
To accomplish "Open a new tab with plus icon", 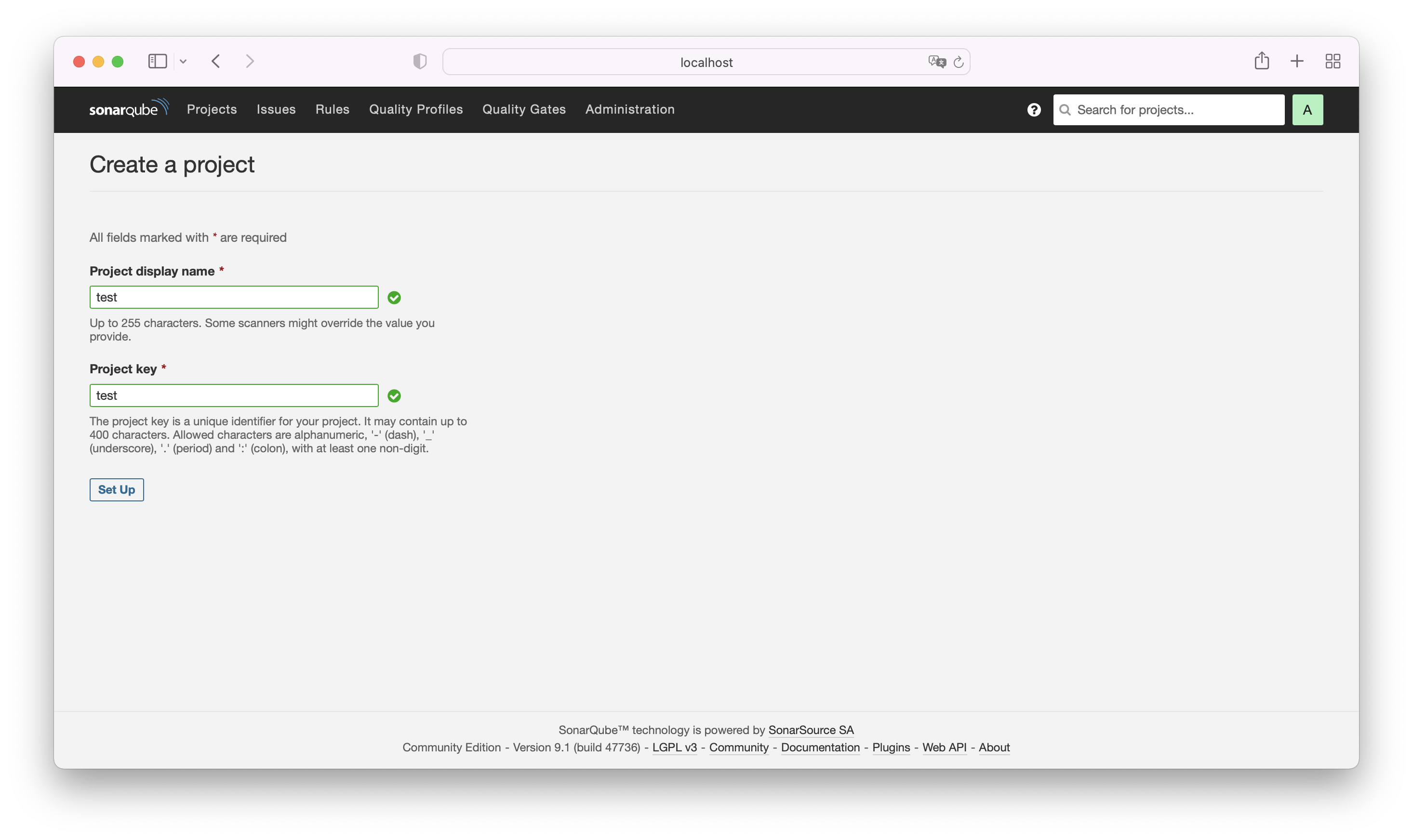I will tap(1296, 61).
